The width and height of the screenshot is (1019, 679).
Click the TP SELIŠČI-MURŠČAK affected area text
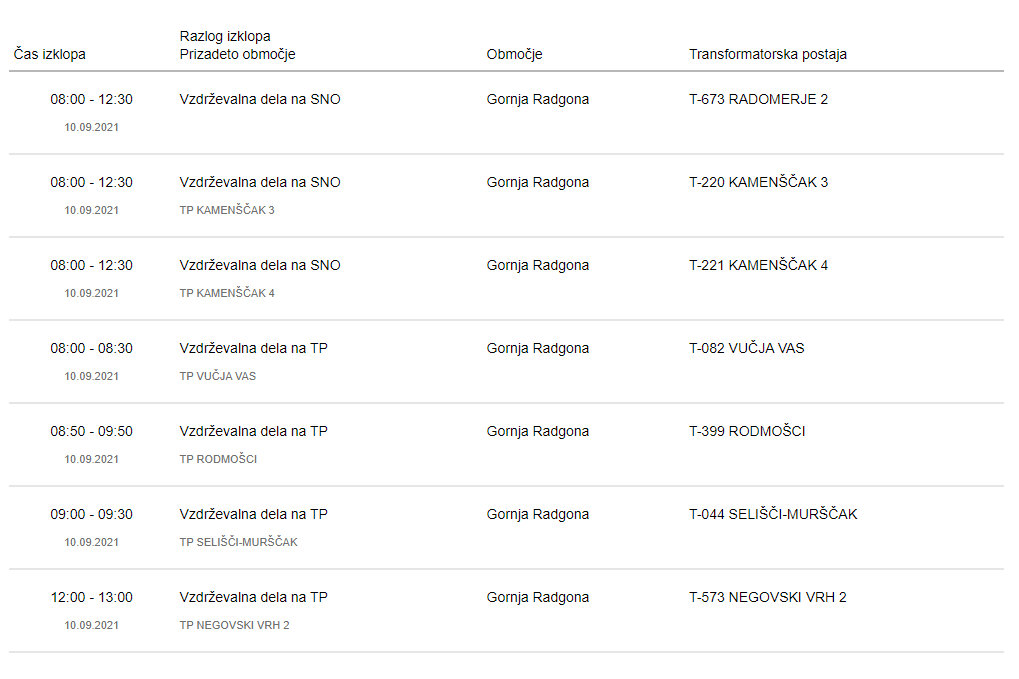coord(239,542)
